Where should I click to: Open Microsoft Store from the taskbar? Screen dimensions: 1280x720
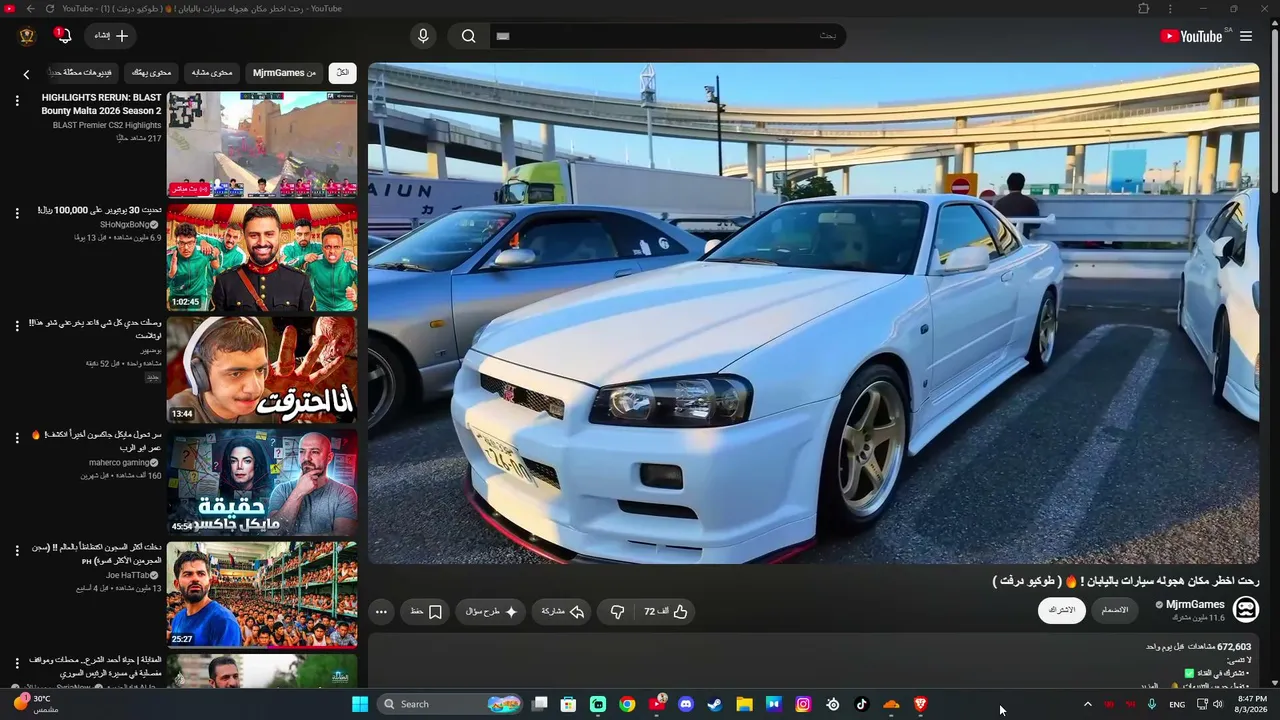pos(568,704)
